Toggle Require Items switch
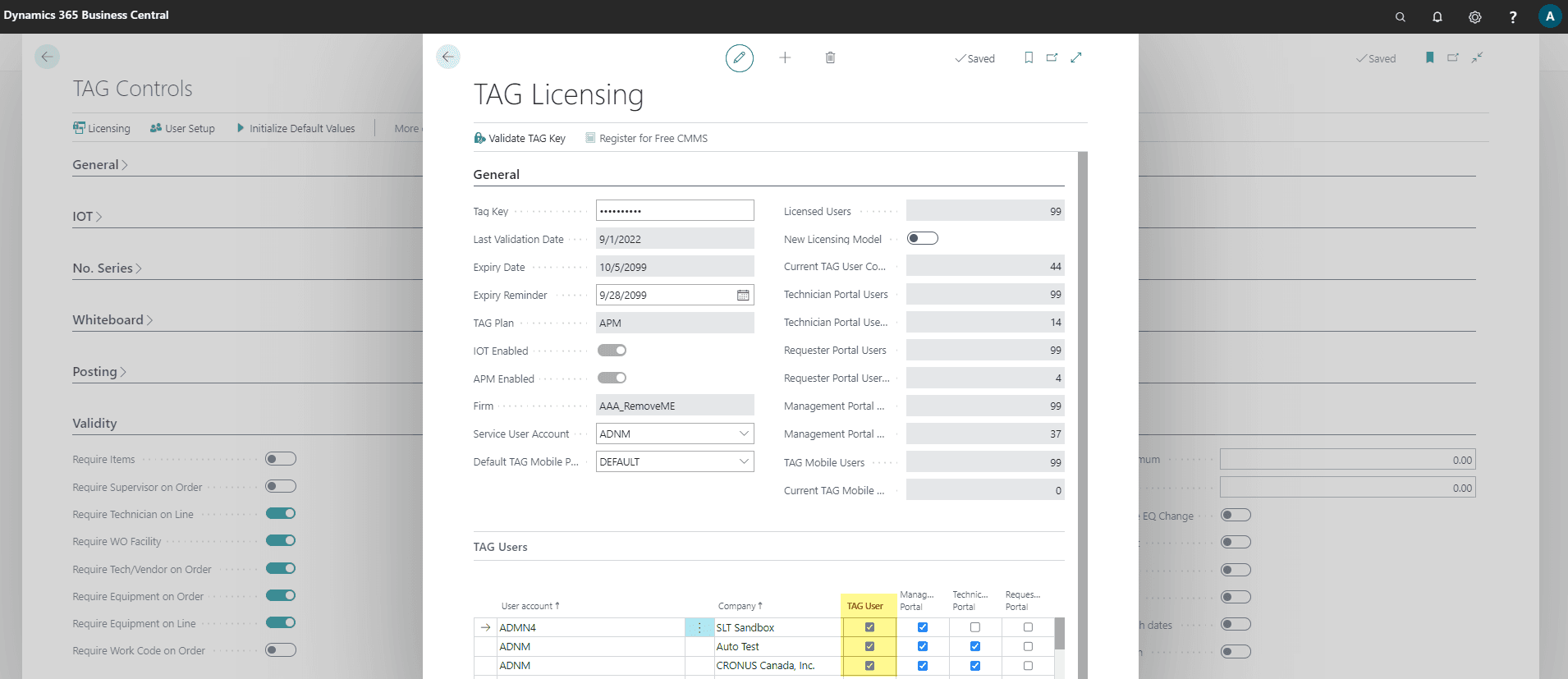1568x679 pixels. click(281, 458)
